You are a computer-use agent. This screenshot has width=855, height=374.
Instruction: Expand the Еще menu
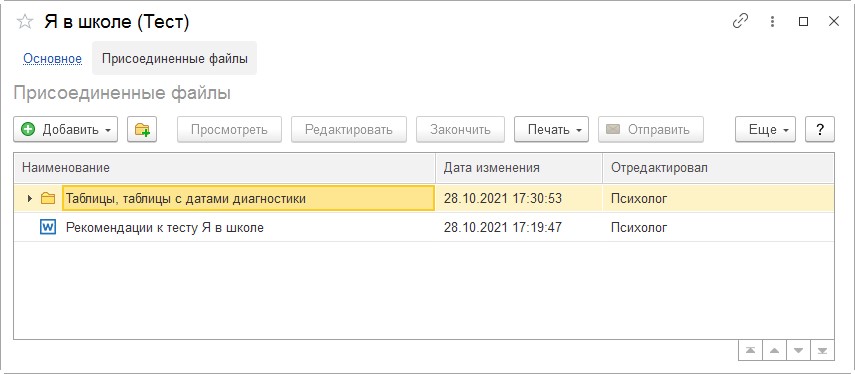(x=766, y=129)
